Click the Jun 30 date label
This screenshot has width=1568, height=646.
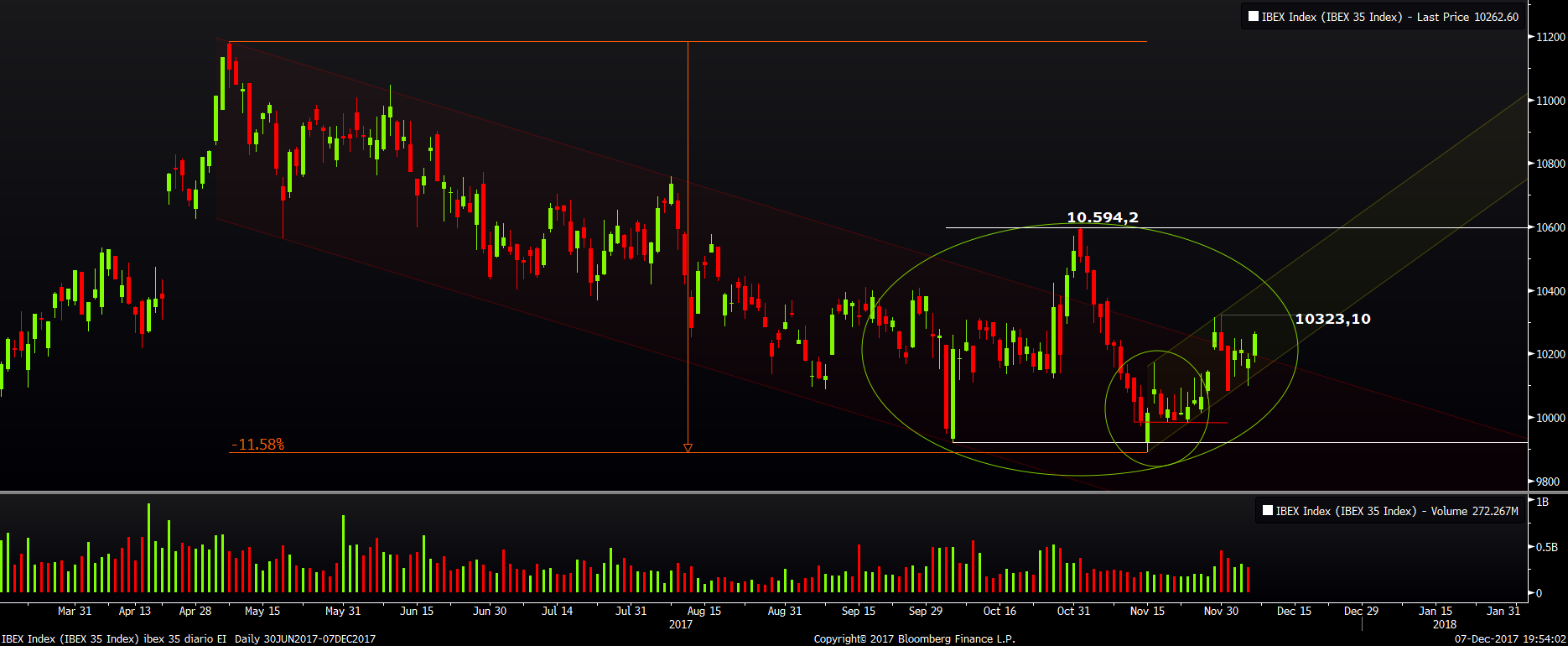click(x=490, y=611)
